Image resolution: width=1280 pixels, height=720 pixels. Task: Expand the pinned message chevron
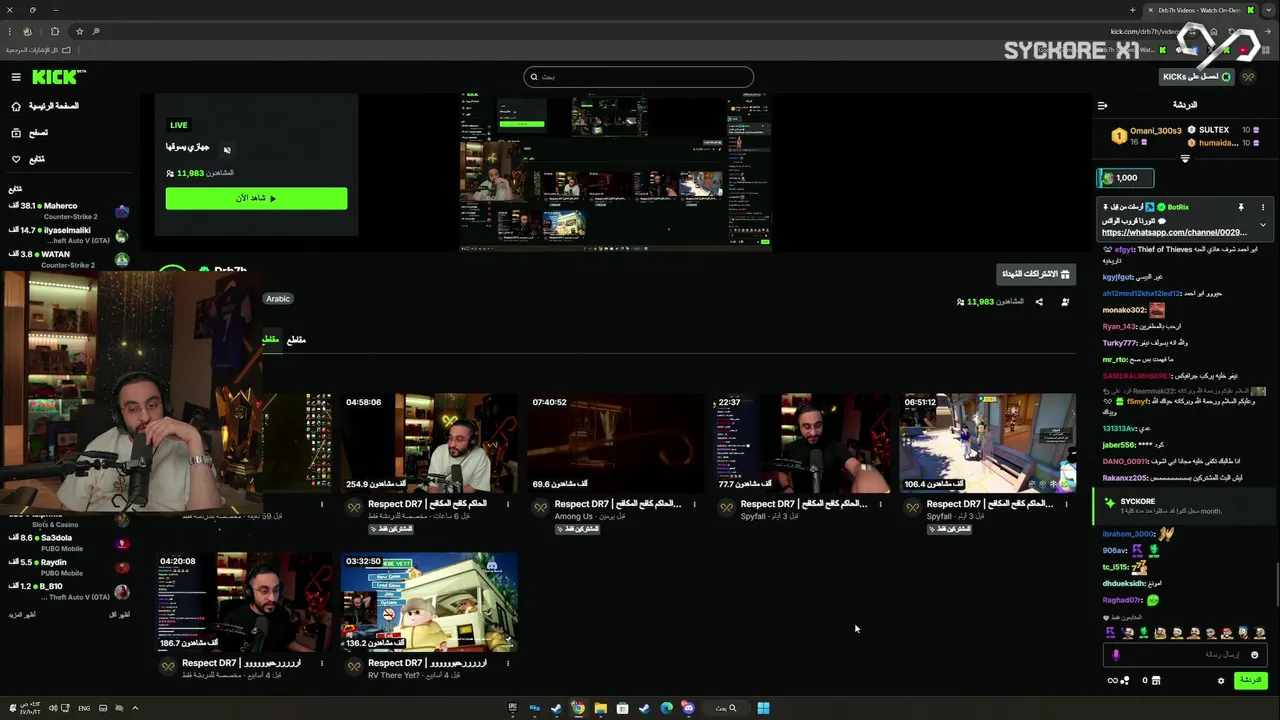(x=1263, y=225)
